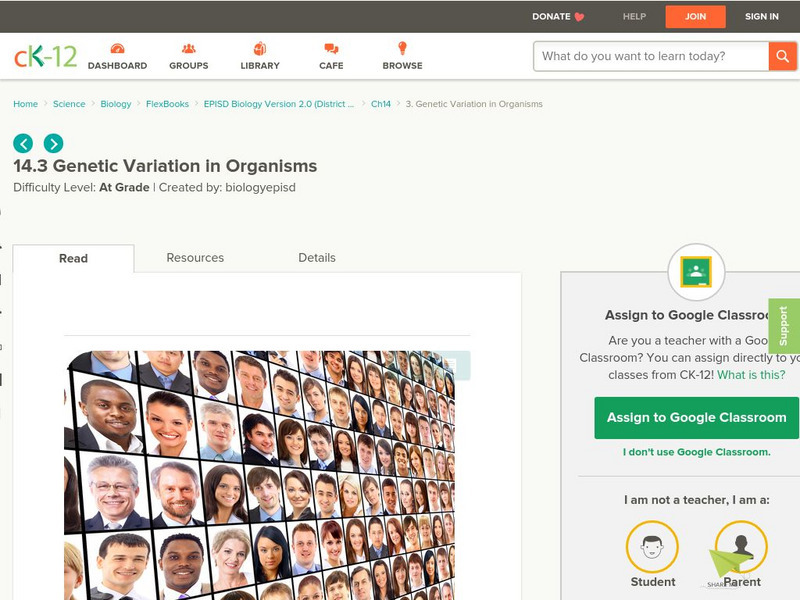
Task: Click EPISD Biology Version 2.0 breadcrumb
Action: pos(279,104)
